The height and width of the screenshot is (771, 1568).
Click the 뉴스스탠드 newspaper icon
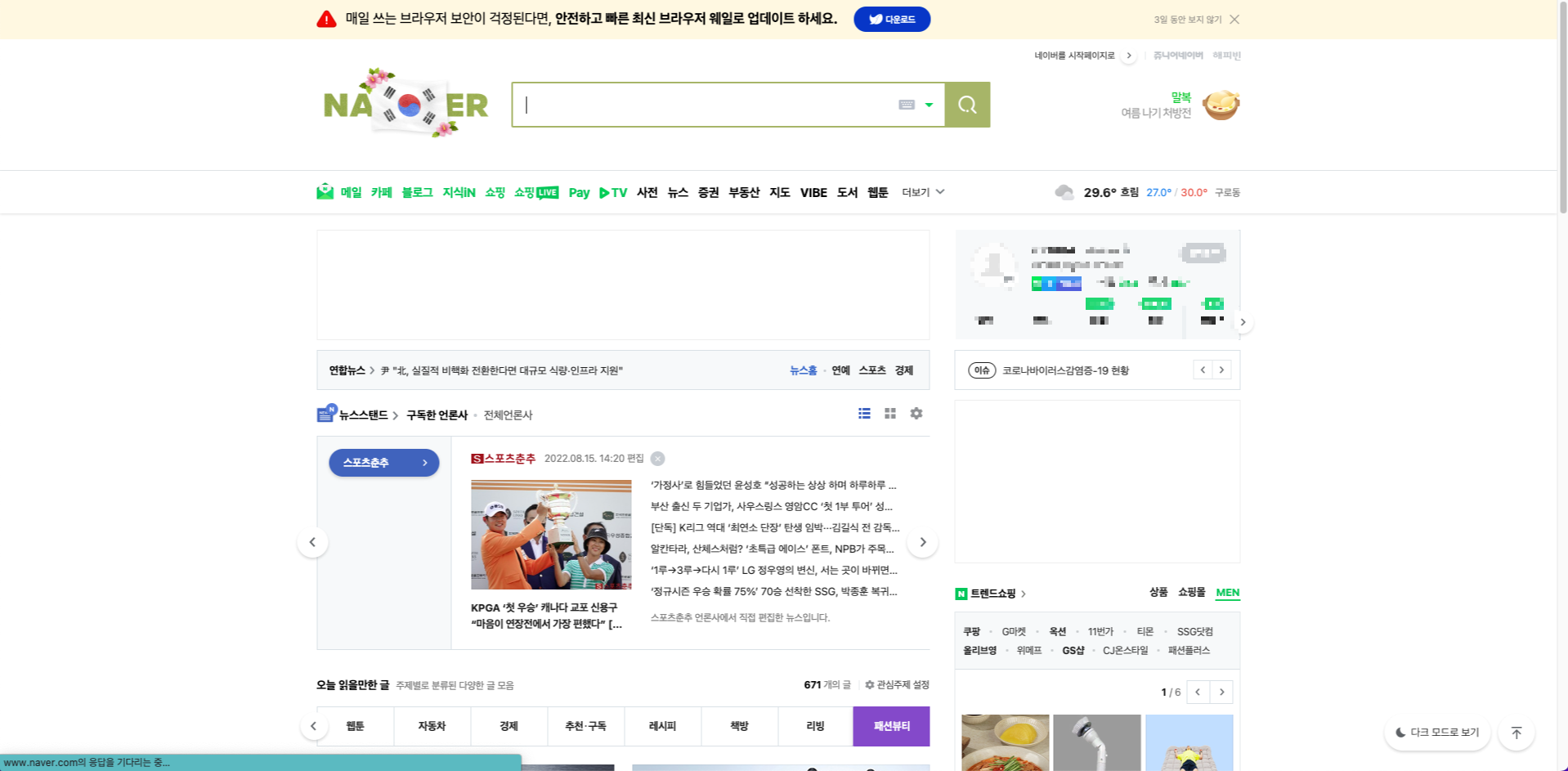[x=326, y=414]
